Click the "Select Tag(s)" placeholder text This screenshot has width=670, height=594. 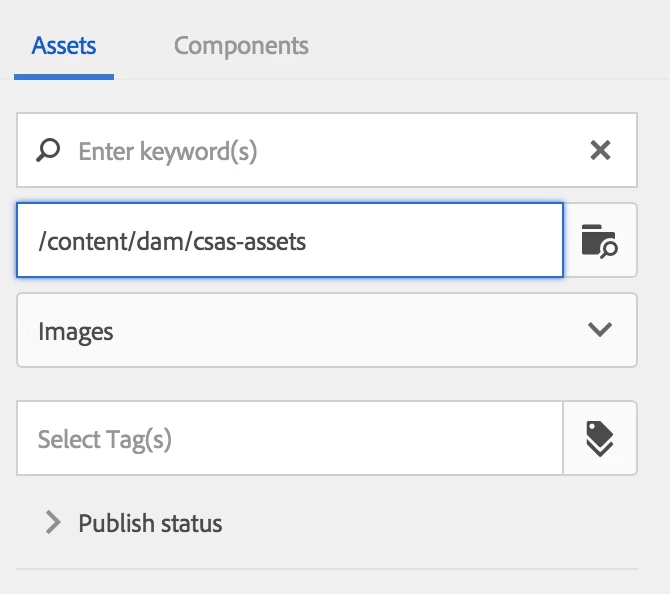tap(105, 439)
